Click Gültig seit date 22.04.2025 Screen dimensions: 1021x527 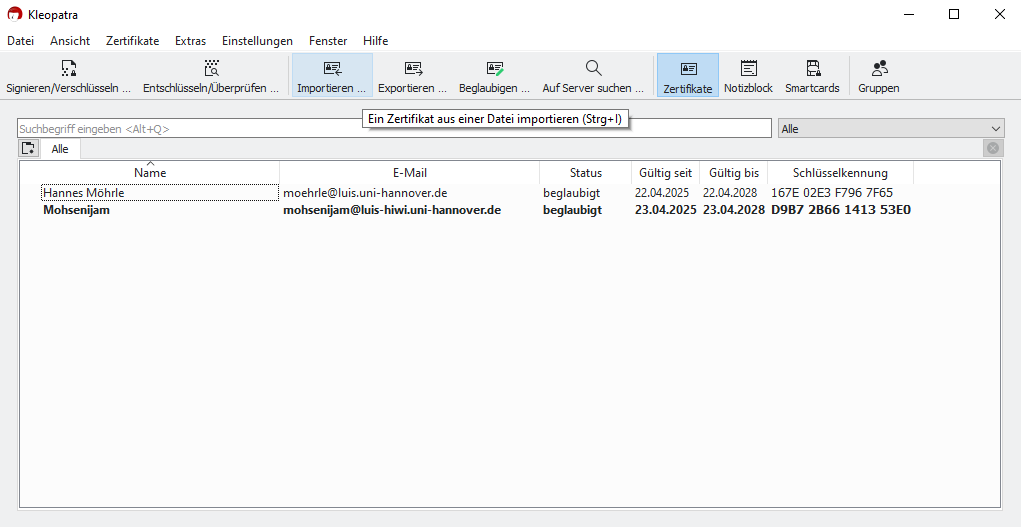[x=662, y=193]
